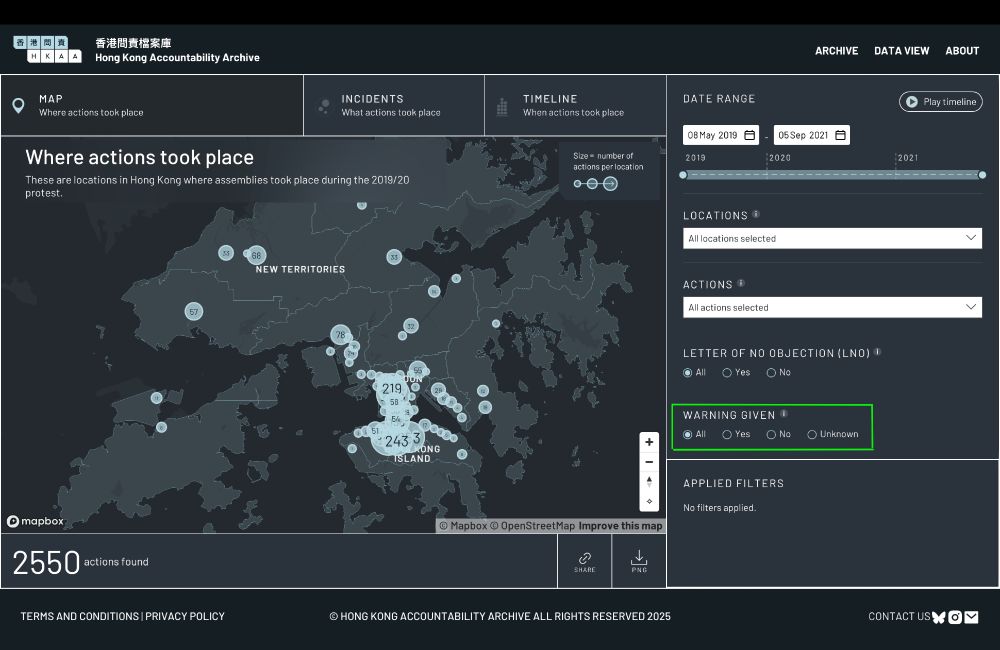Click info icon beside Letter of No Objection
Viewport: 1000px width, 650px height.
tap(878, 351)
